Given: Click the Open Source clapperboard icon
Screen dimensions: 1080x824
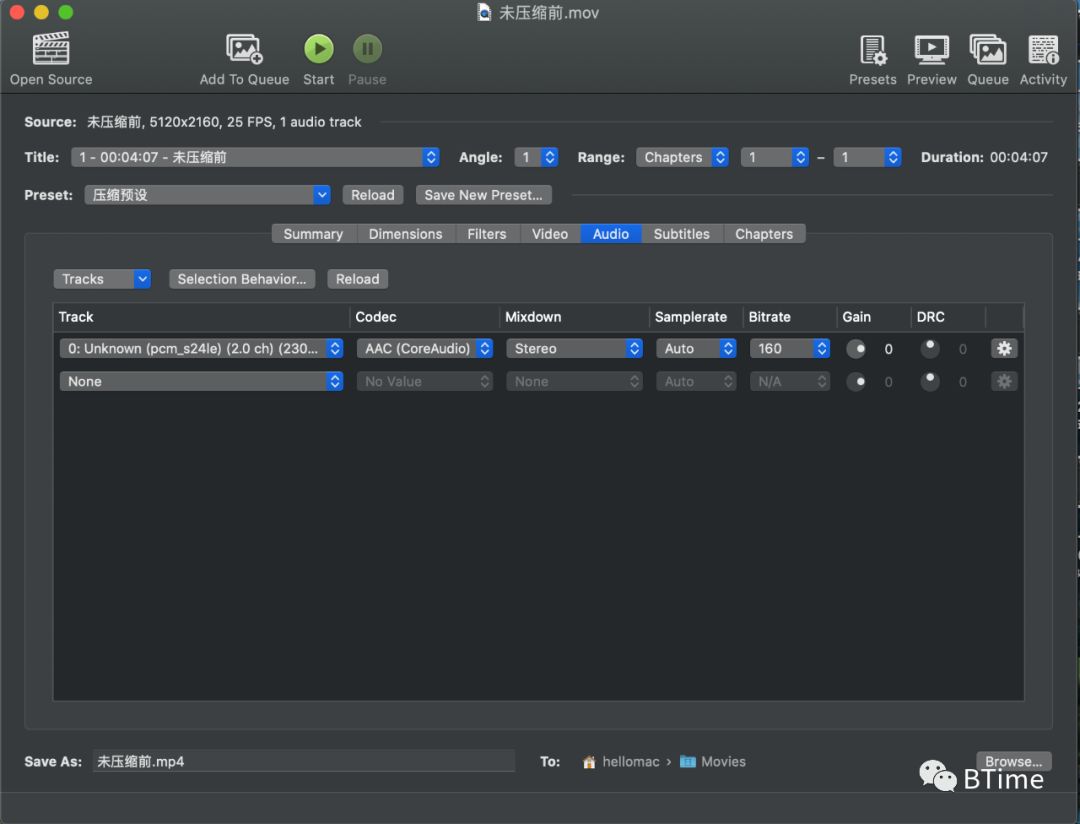Looking at the screenshot, I should (x=51, y=49).
